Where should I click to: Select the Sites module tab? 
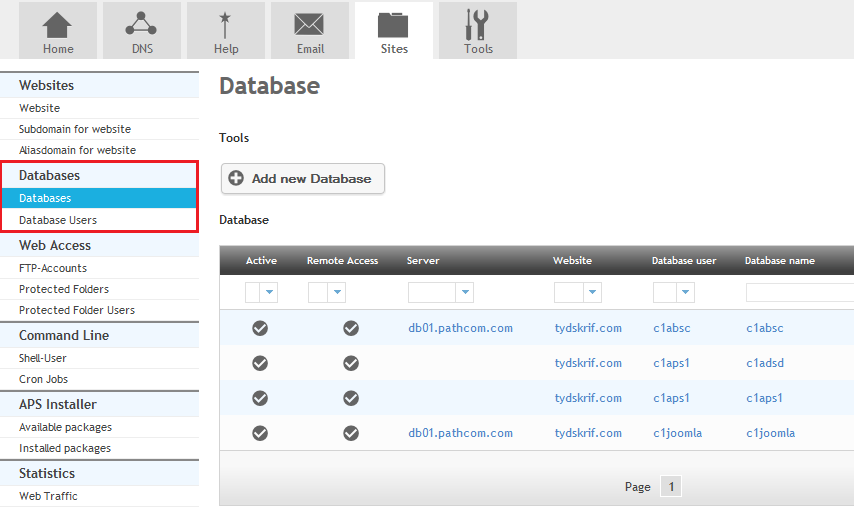click(394, 30)
